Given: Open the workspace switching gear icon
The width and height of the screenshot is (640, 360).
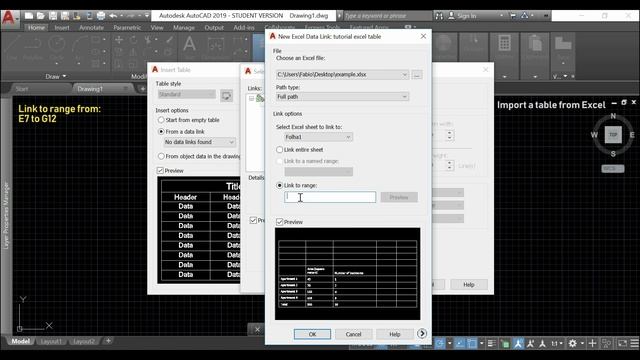Looking at the screenshot, I should 573,343.
